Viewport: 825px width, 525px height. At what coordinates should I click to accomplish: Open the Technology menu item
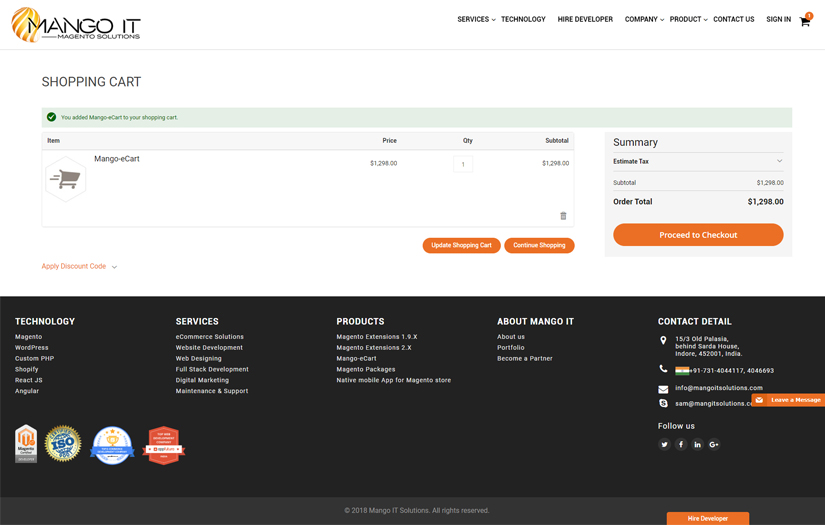(523, 19)
